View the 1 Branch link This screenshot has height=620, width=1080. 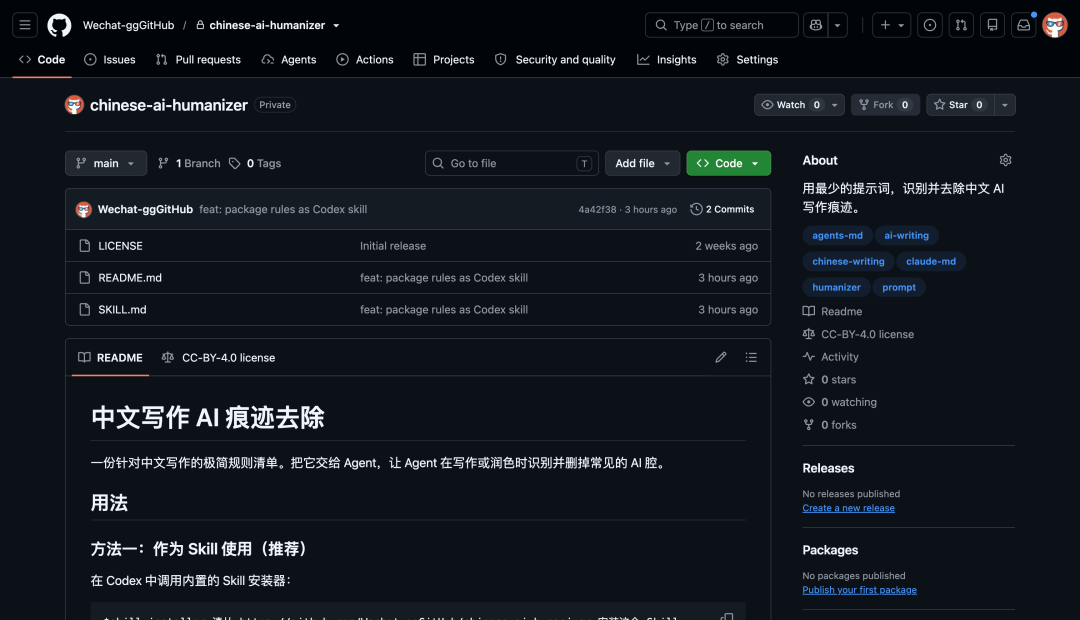click(189, 163)
